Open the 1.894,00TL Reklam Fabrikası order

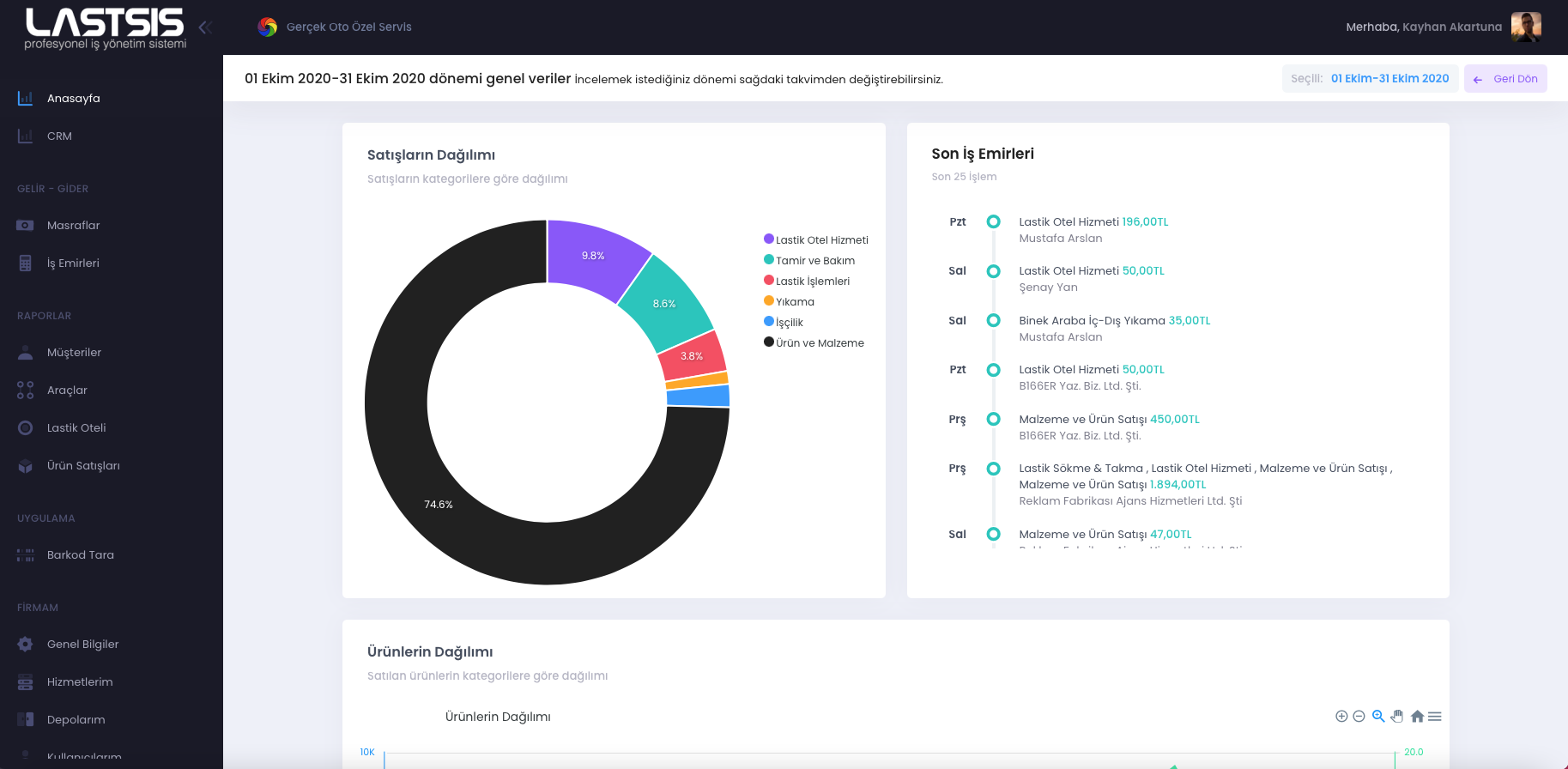(x=1206, y=484)
